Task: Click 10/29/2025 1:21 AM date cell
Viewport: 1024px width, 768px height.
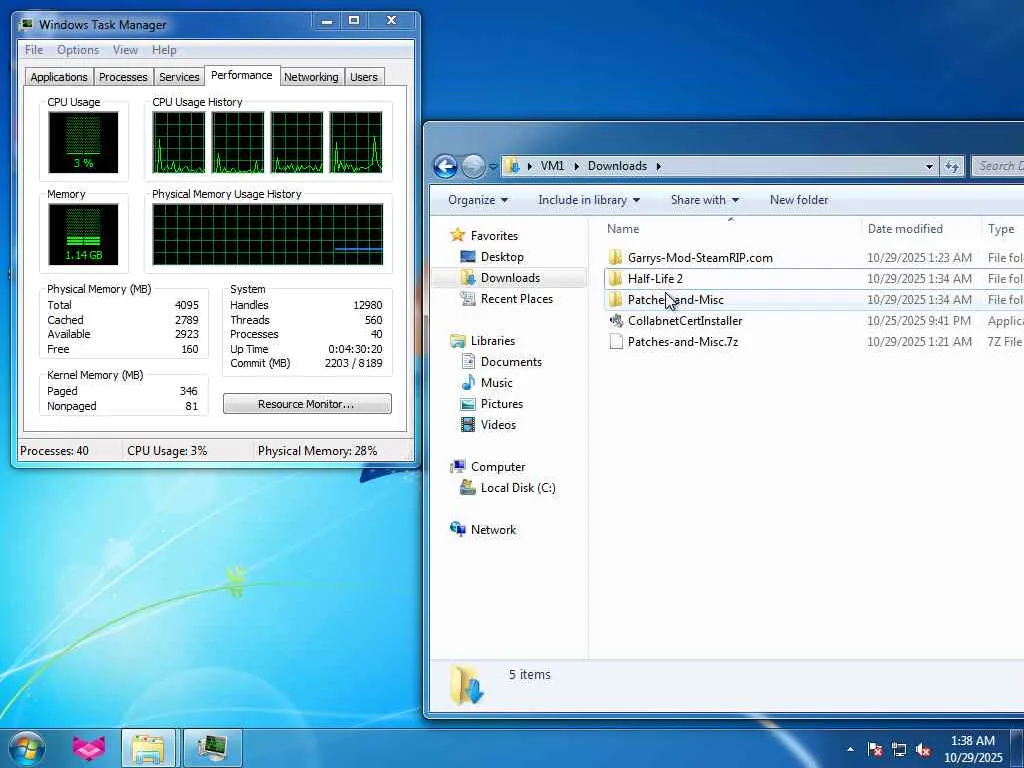Action: (919, 342)
